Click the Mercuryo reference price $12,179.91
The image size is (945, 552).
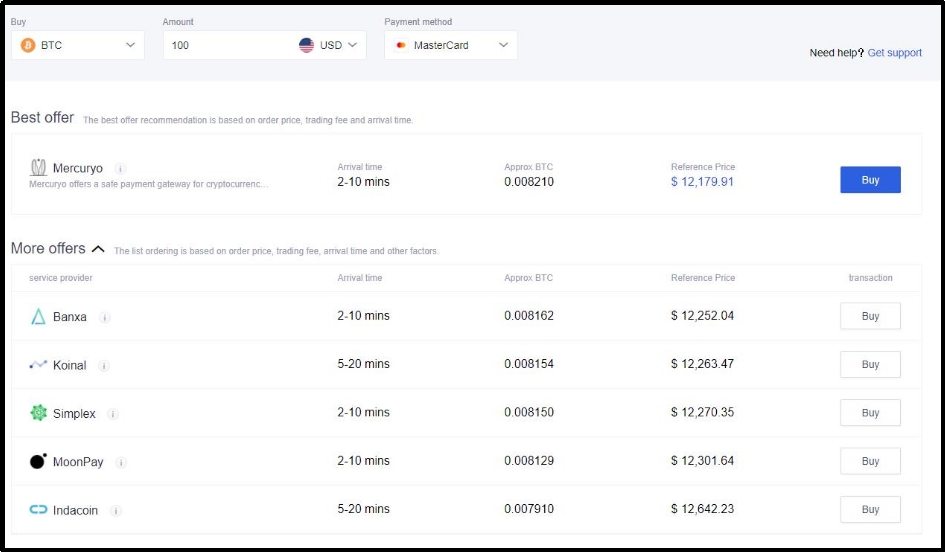click(702, 182)
